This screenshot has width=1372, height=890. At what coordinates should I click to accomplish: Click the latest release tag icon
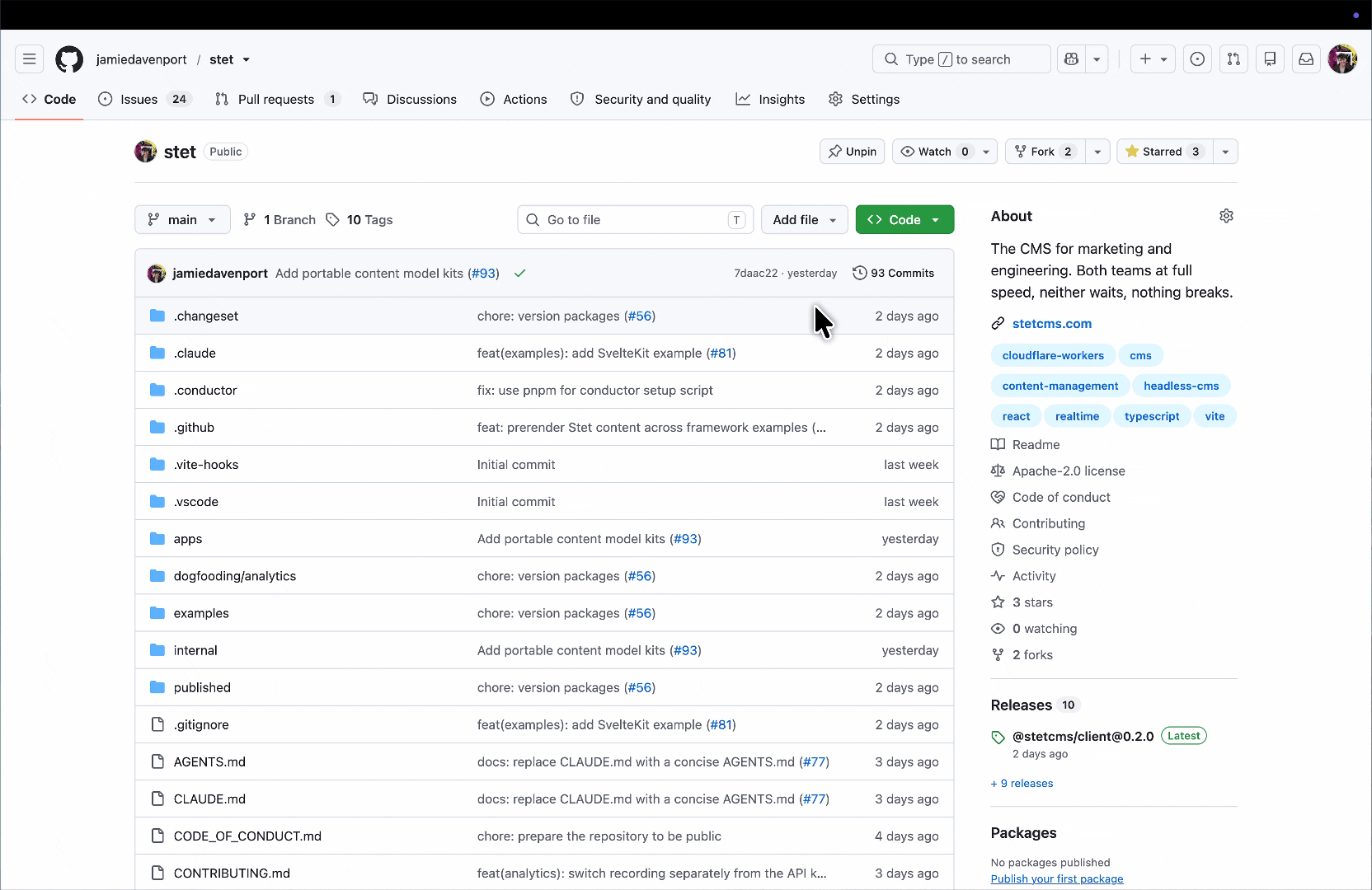coord(998,738)
